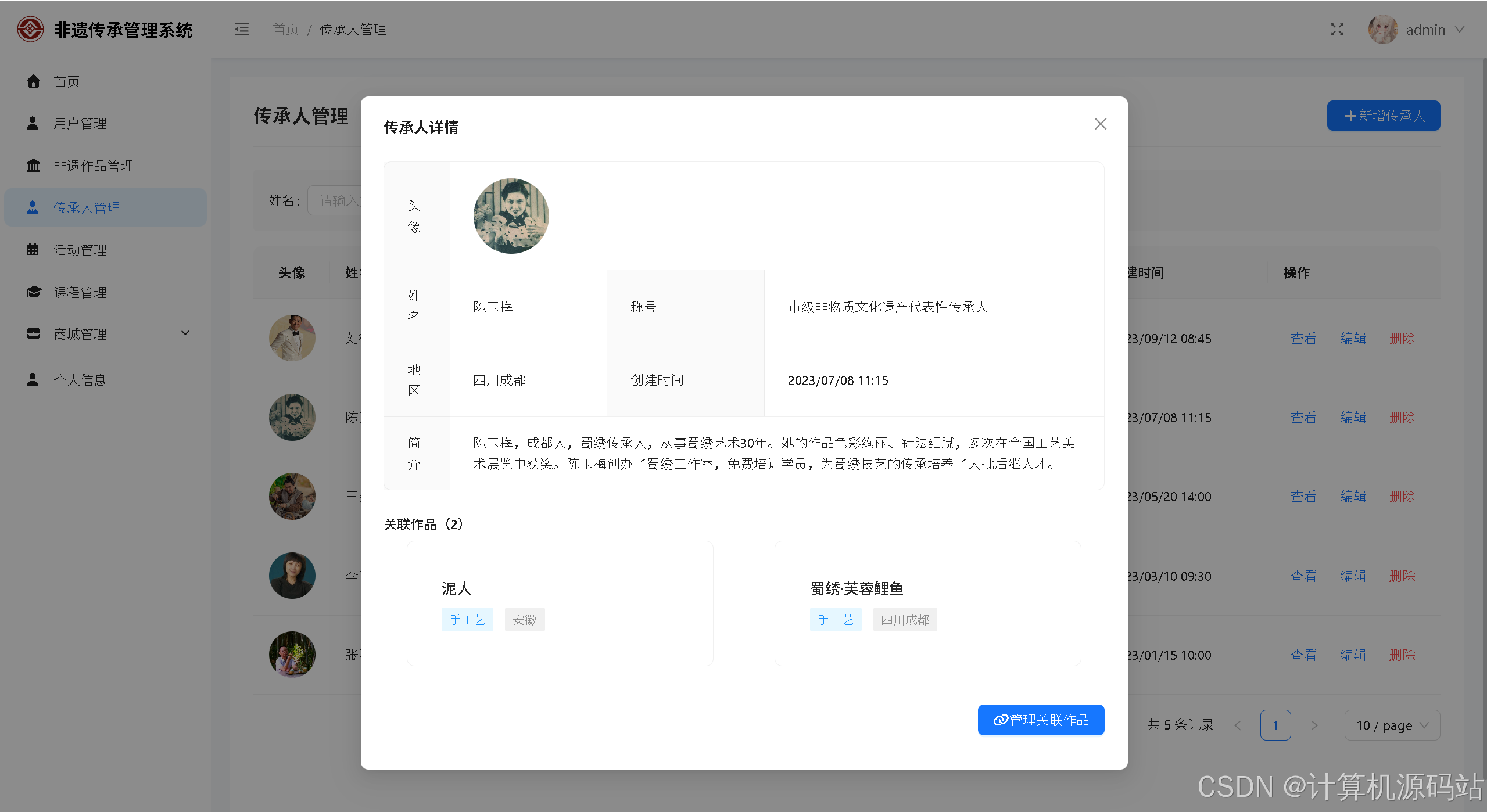Click 首页 in the breadcrumb
The height and width of the screenshot is (812, 1487).
point(285,29)
